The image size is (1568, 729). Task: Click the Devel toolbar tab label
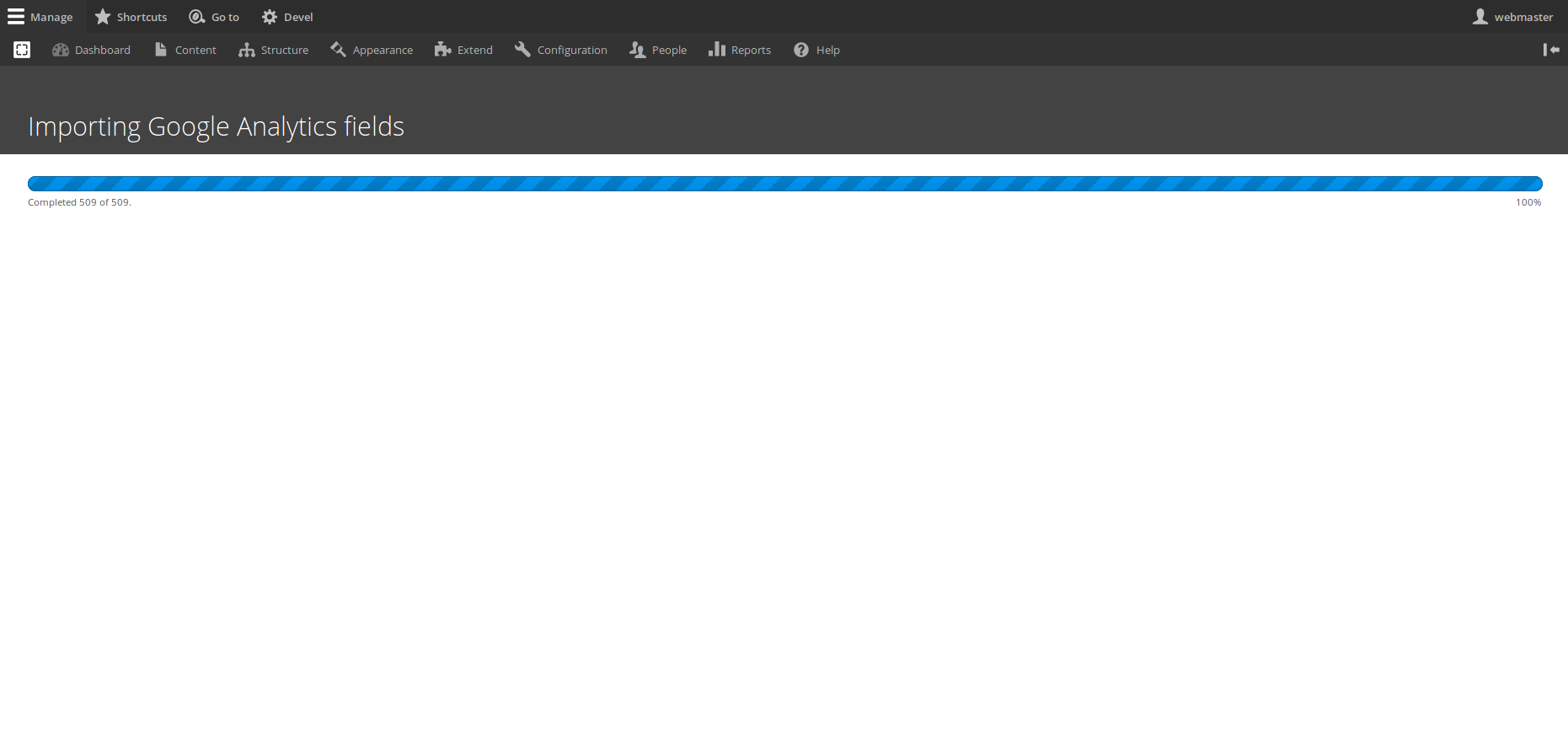coord(298,17)
